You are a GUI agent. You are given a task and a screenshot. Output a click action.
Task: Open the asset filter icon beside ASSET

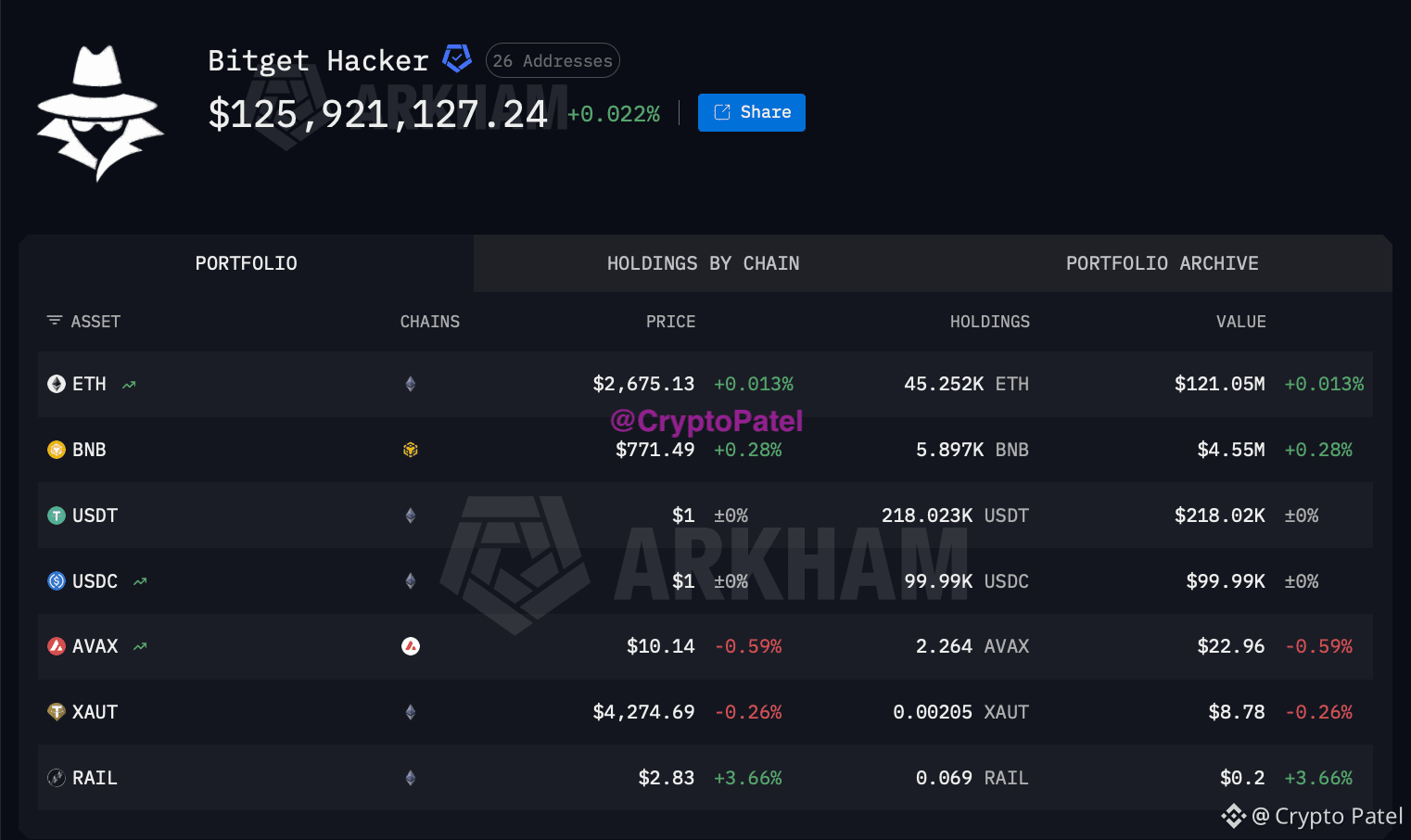click(x=55, y=321)
